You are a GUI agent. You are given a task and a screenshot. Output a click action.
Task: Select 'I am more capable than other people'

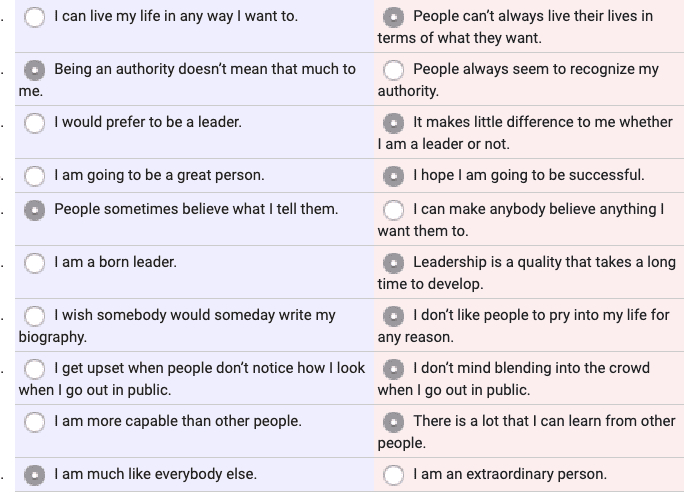point(35,422)
